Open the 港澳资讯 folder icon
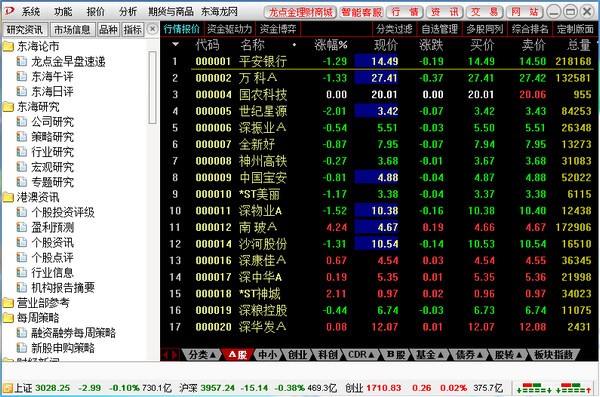 pyautogui.click(x=8, y=197)
